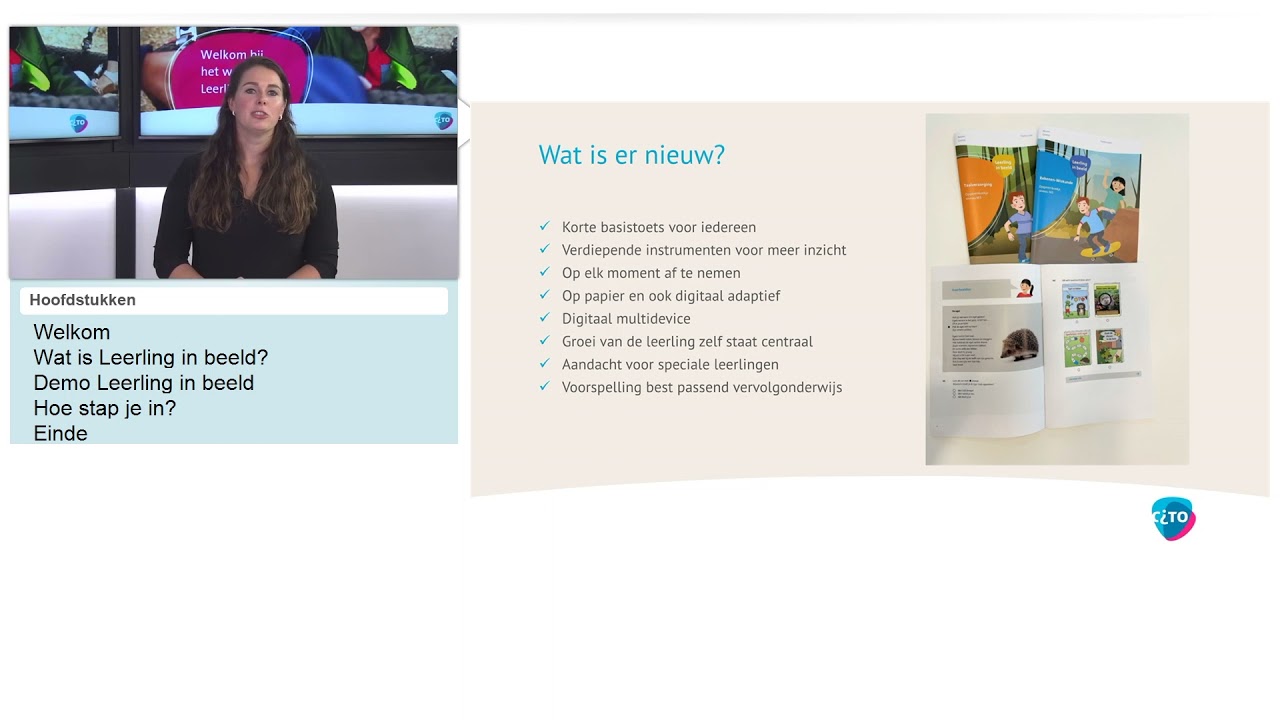The image size is (1280, 720).
Task: Click checkmark beside 'Digitaal multidevice'
Action: click(x=545, y=317)
